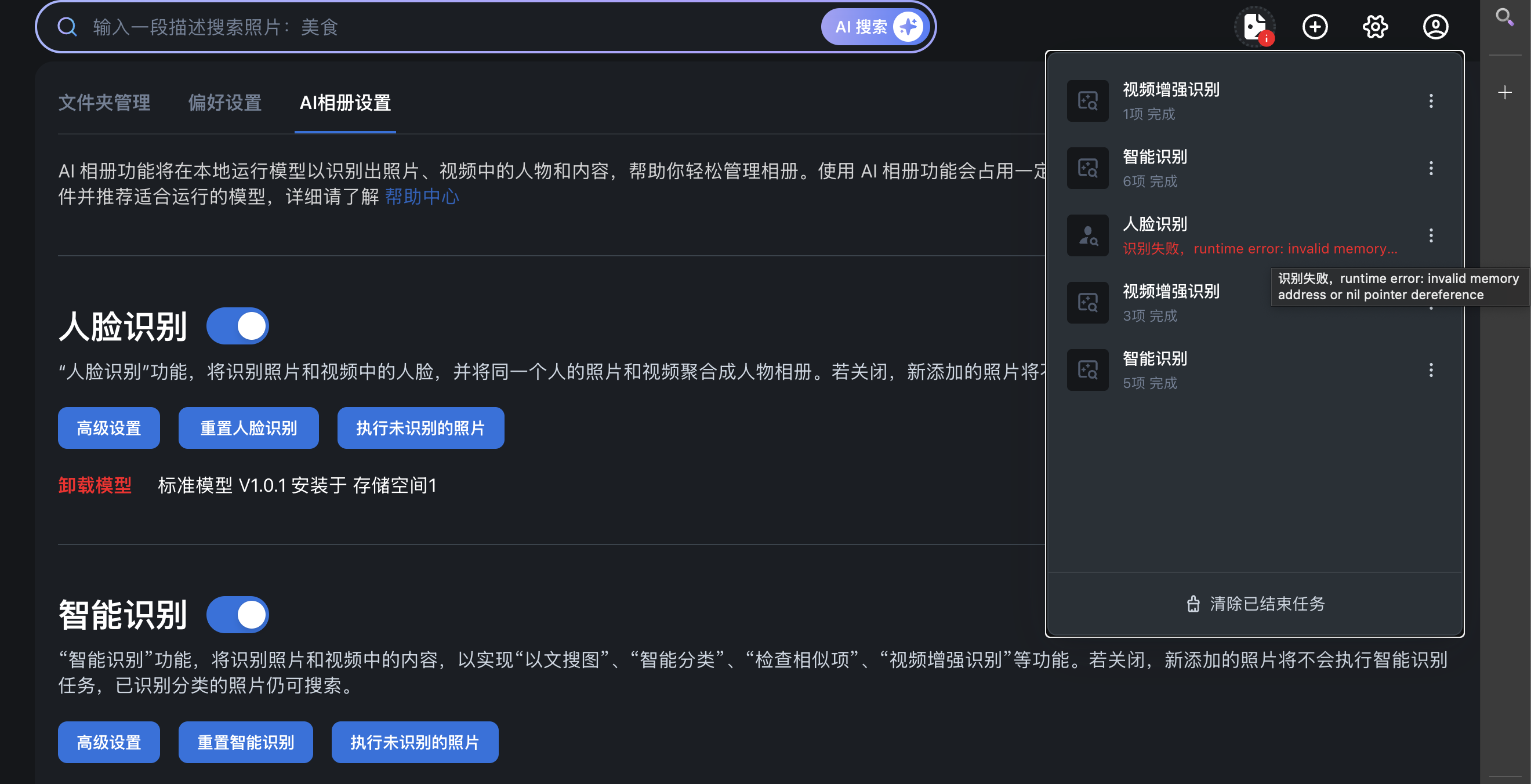This screenshot has width=1531, height=784.
Task: Click the first 视频增强识别 task thumbnail icon
Action: coord(1087,101)
